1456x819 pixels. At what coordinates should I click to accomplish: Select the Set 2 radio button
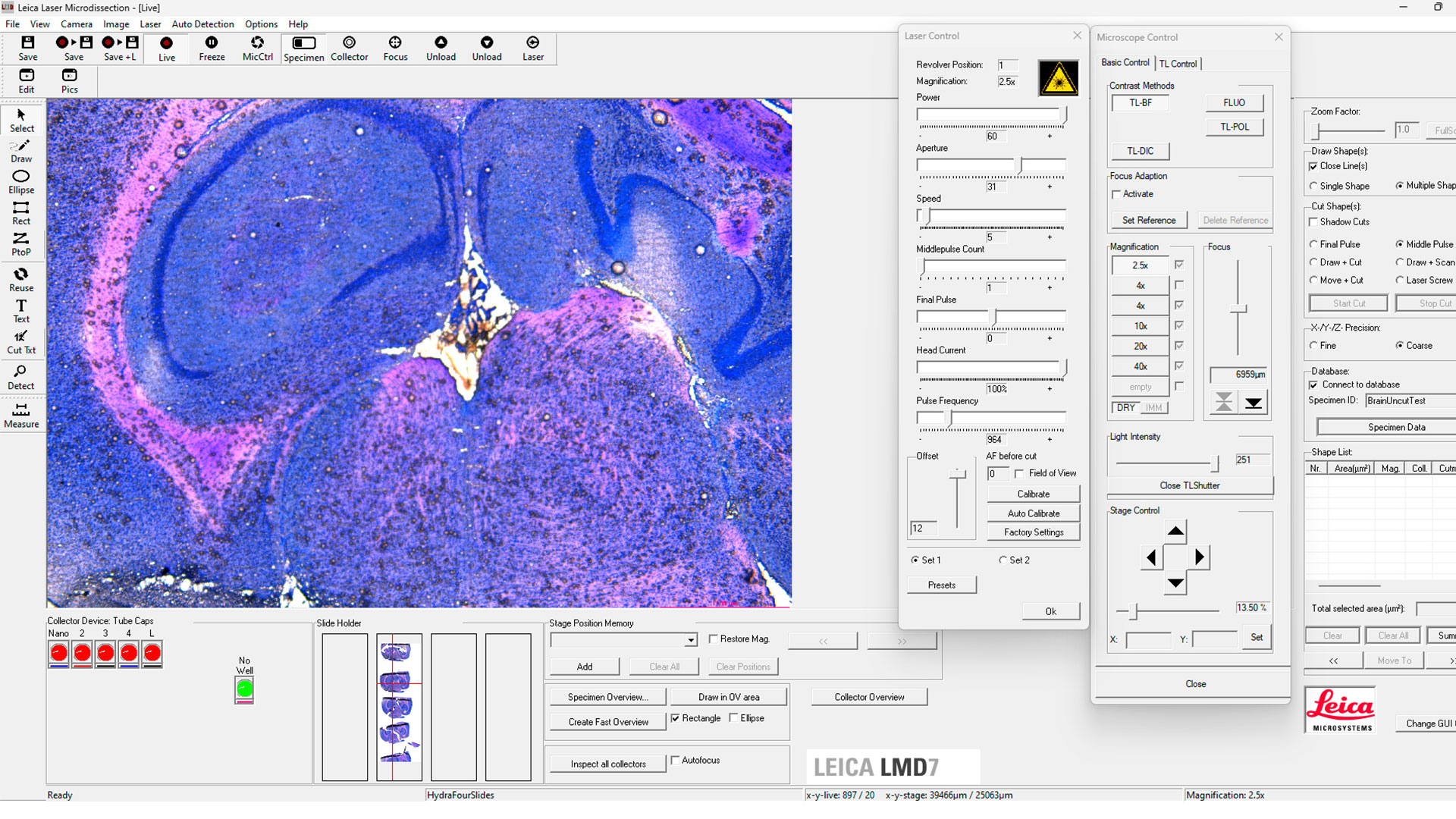pyautogui.click(x=1003, y=560)
